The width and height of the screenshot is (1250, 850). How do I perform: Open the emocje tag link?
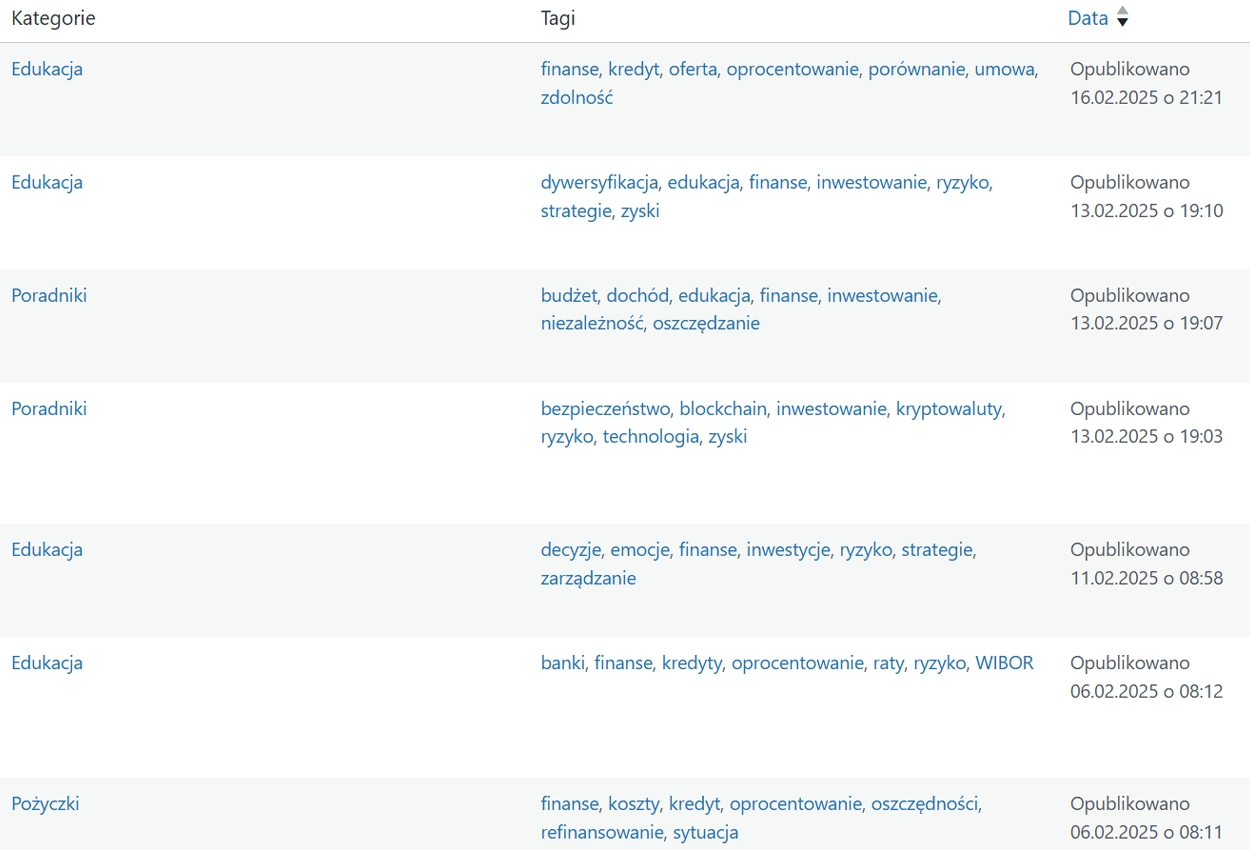640,550
